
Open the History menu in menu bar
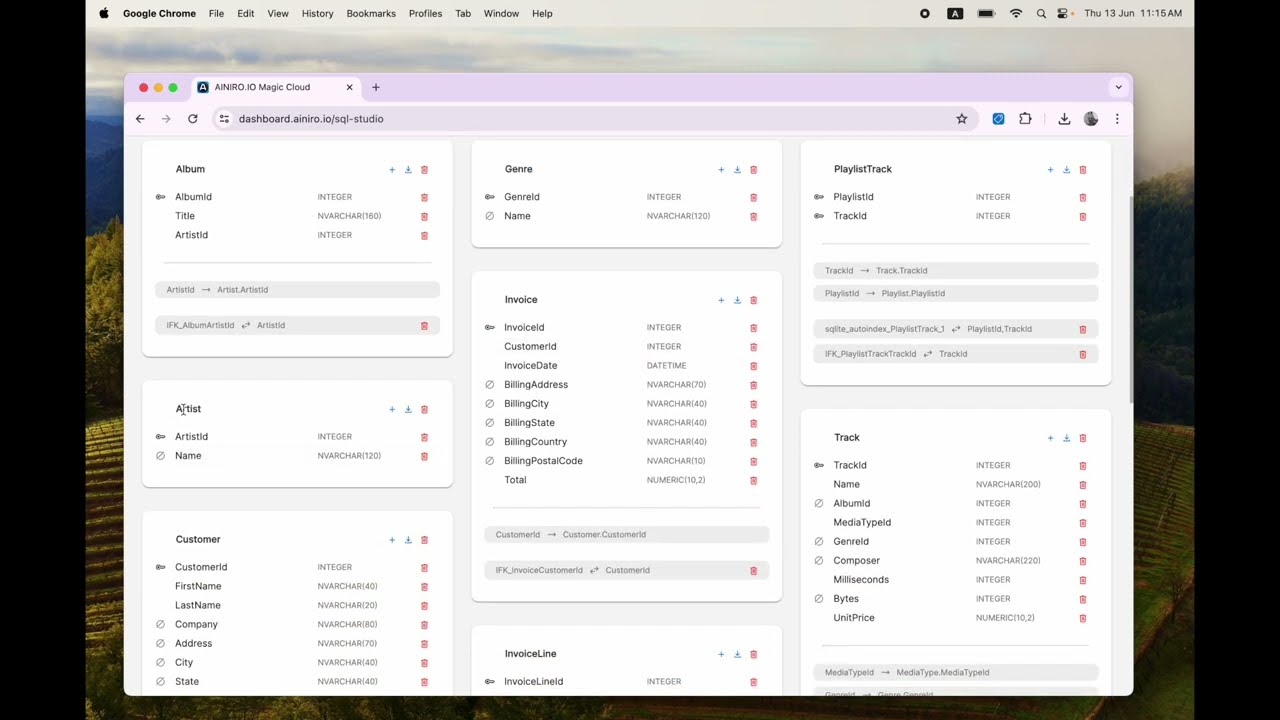pos(317,13)
